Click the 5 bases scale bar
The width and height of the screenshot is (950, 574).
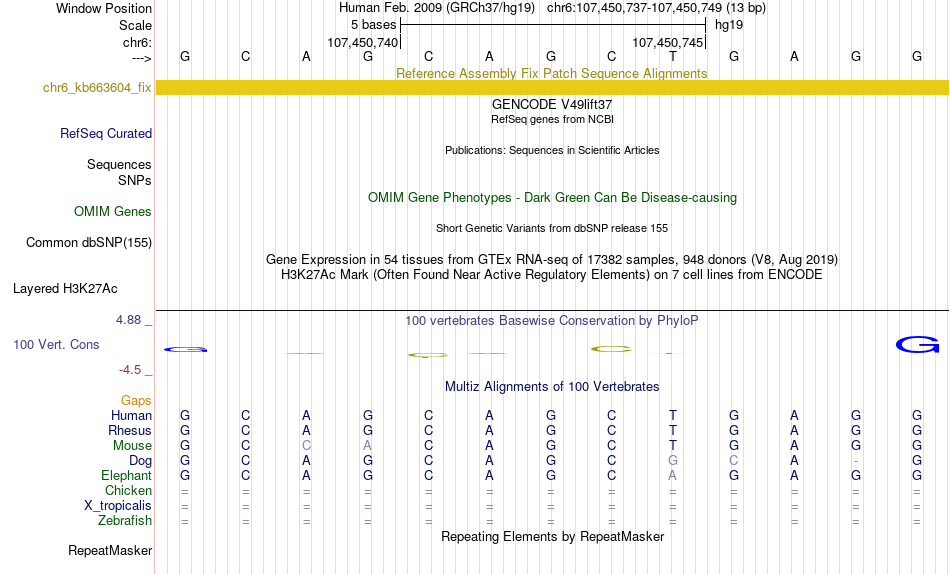(x=553, y=25)
